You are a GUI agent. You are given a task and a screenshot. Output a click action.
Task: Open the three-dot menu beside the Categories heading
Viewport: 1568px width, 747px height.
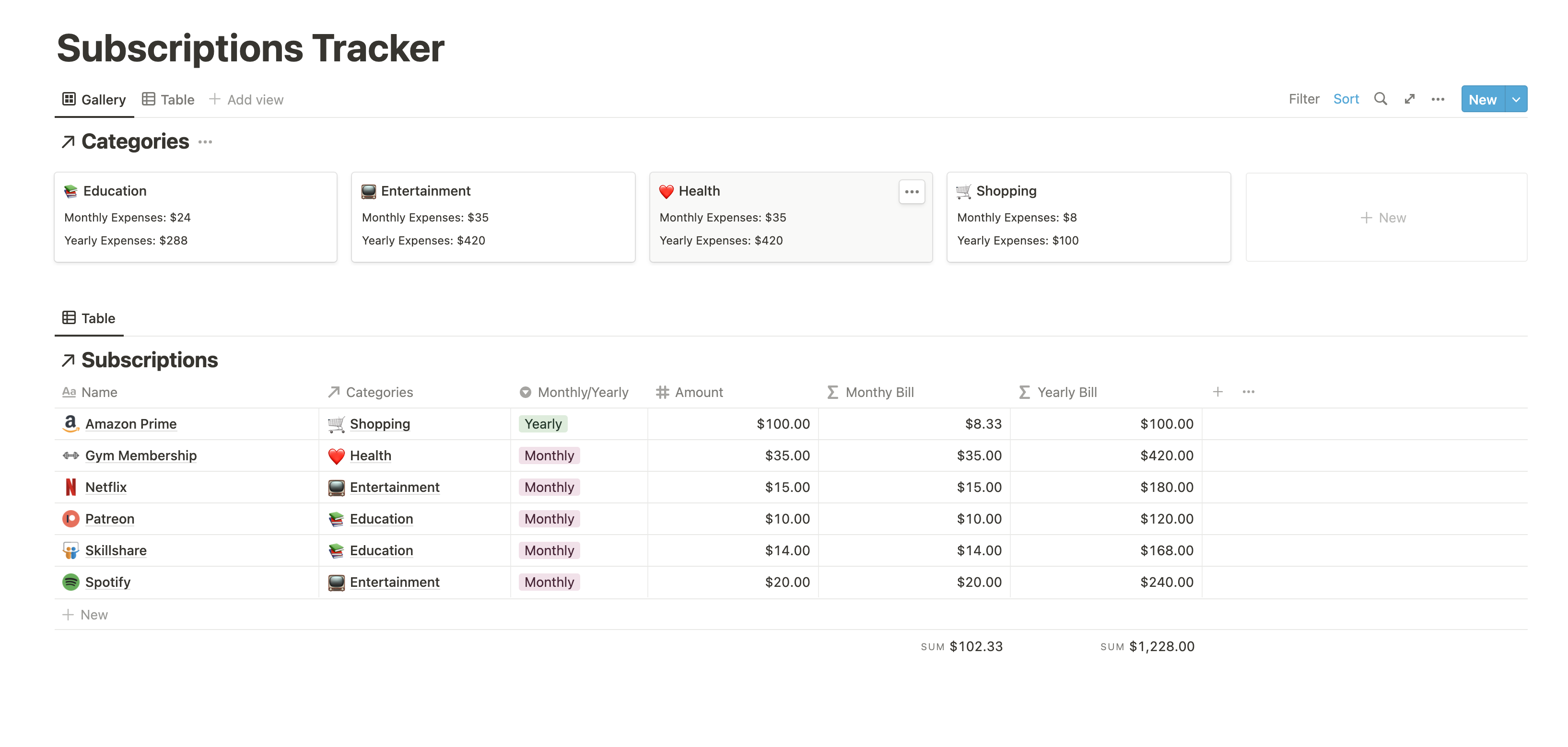pos(205,142)
